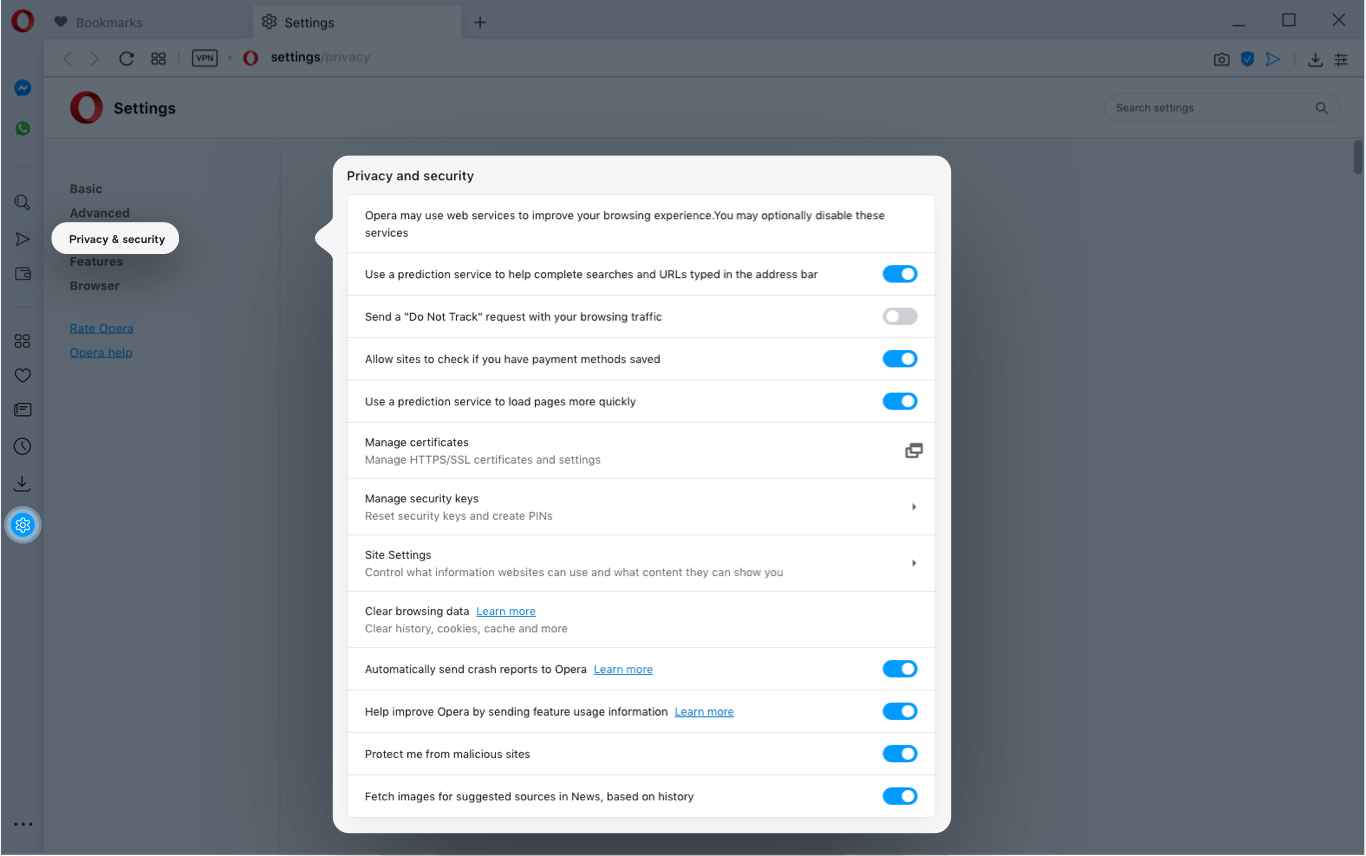The width and height of the screenshot is (1366, 856).
Task: Click the Search settings field
Action: (1210, 108)
